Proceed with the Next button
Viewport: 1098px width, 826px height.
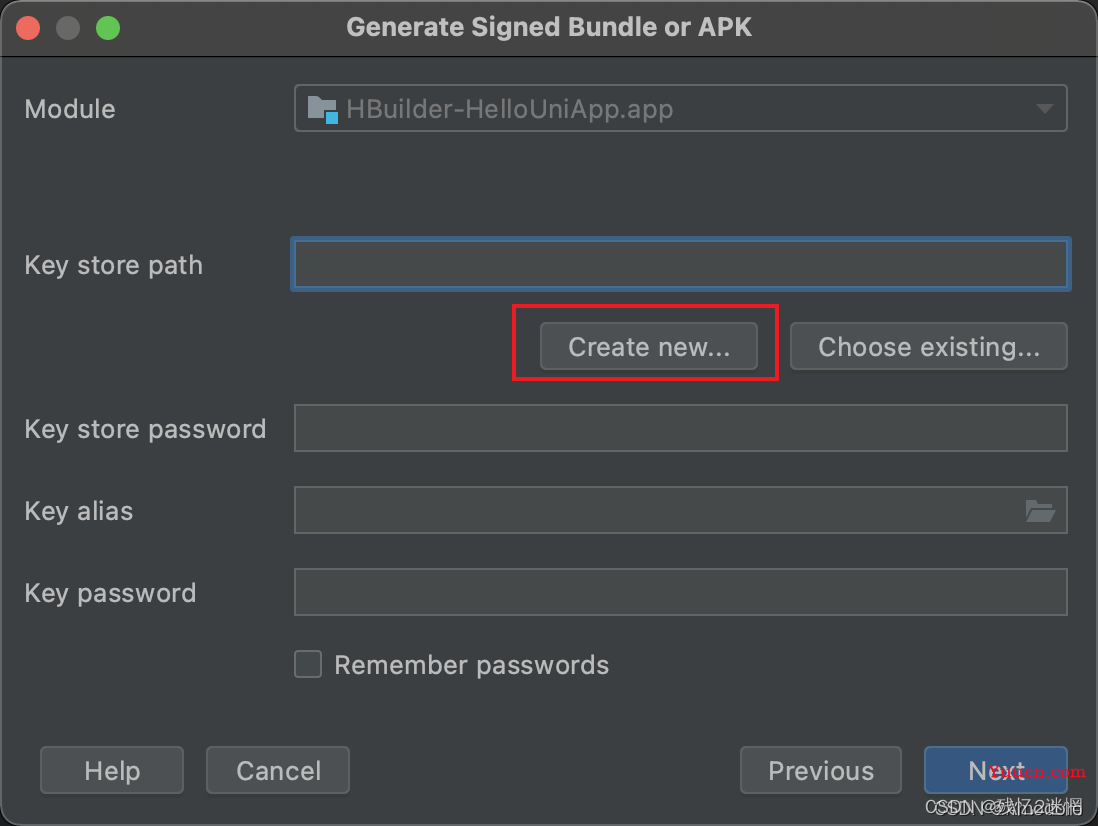click(996, 770)
